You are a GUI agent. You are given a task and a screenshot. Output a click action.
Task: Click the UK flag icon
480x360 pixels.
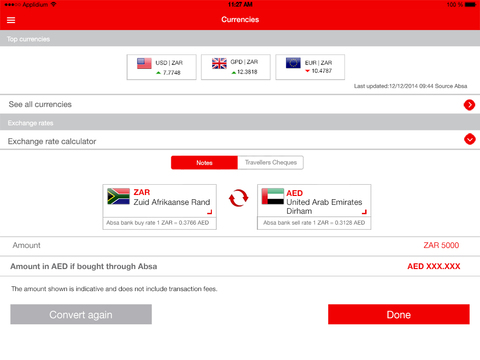click(x=219, y=63)
